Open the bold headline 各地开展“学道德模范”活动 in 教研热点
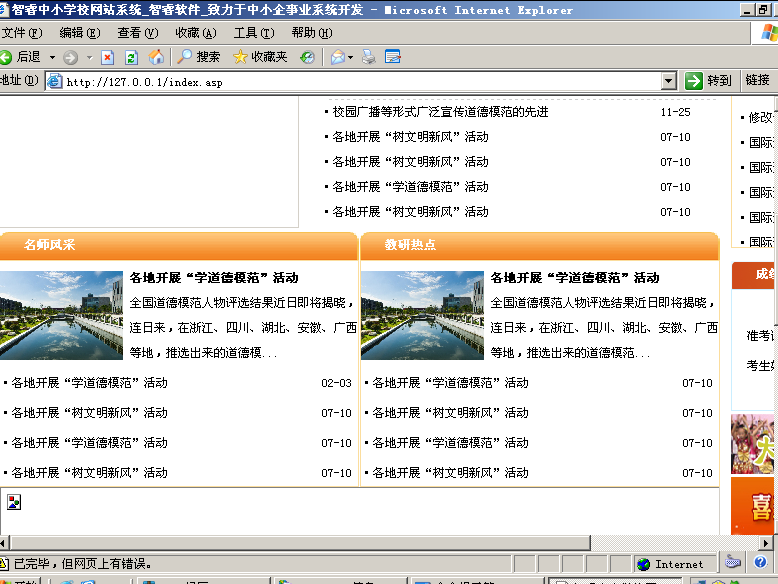Image resolution: width=778 pixels, height=584 pixels. 575,278
